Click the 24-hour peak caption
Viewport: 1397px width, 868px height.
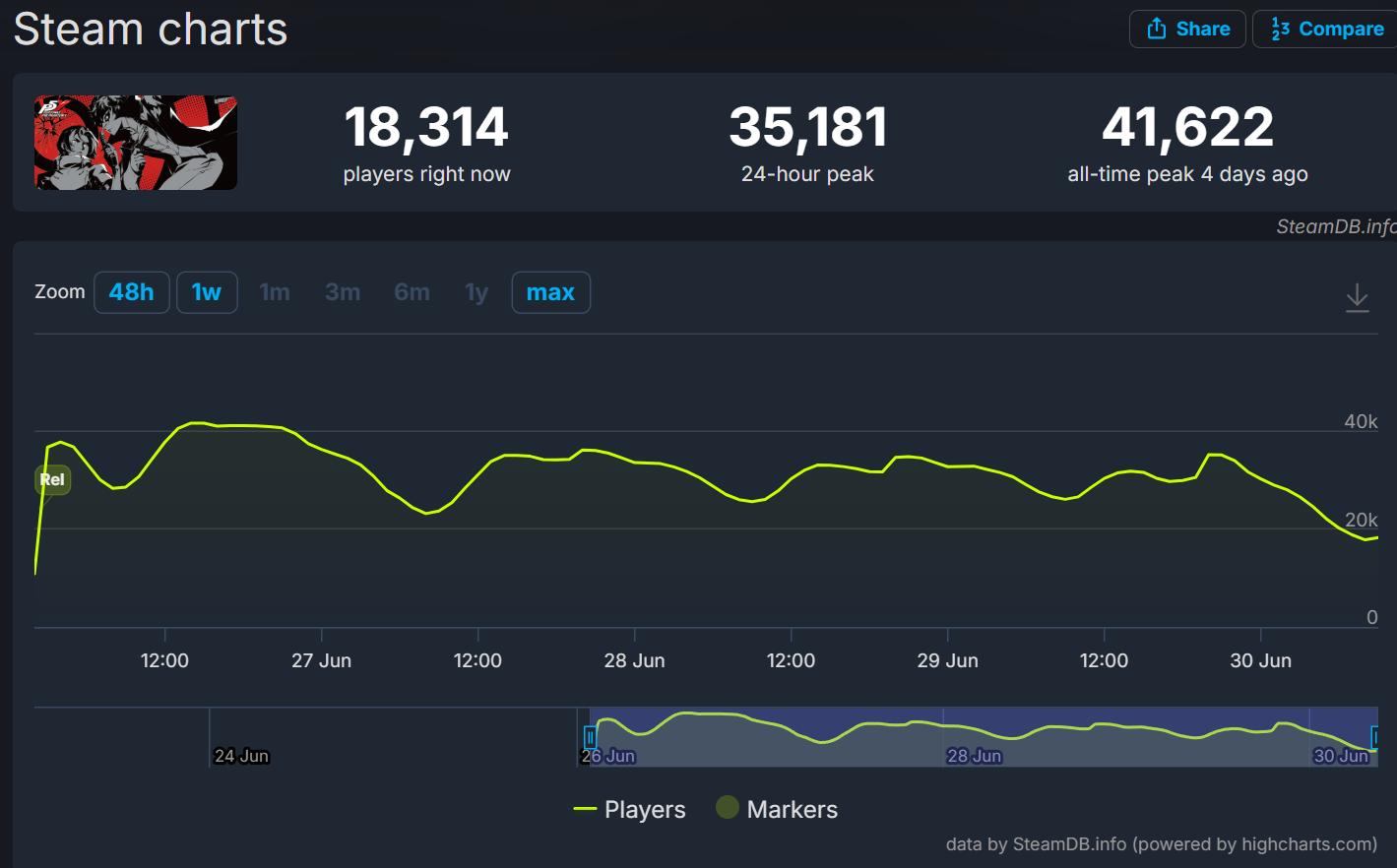pos(807,174)
